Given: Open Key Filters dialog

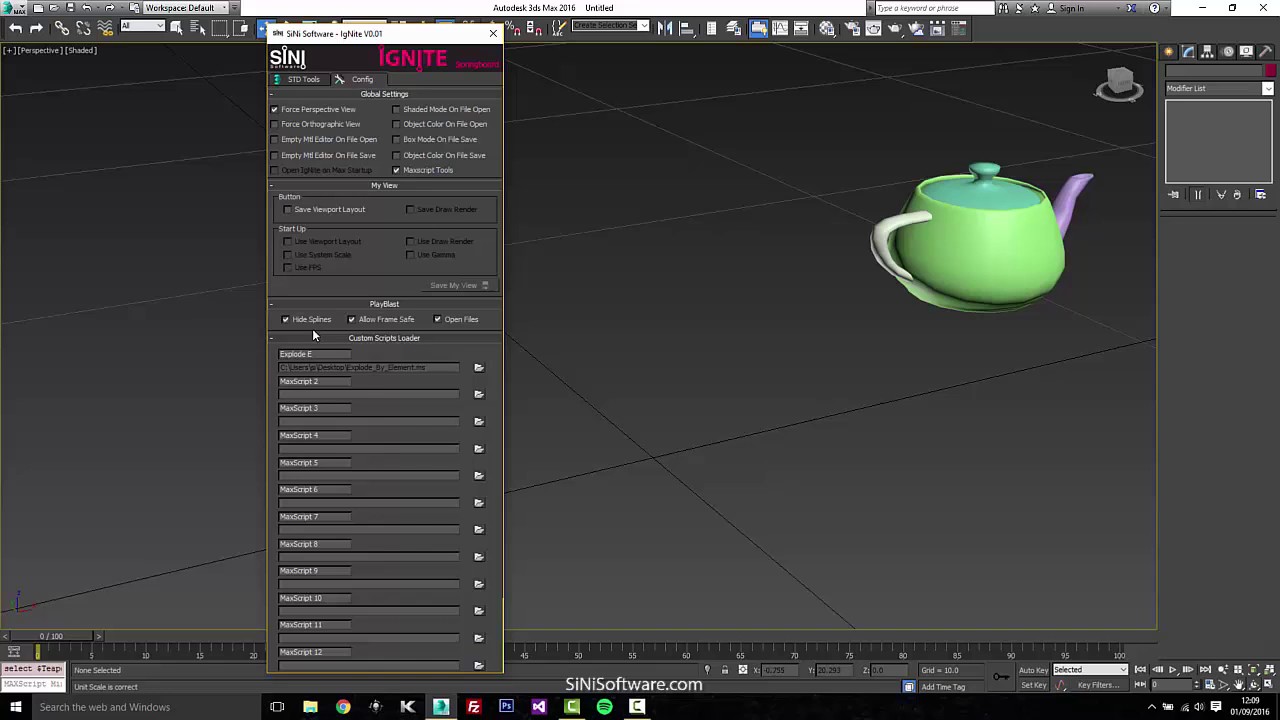Looking at the screenshot, I should point(1098,685).
